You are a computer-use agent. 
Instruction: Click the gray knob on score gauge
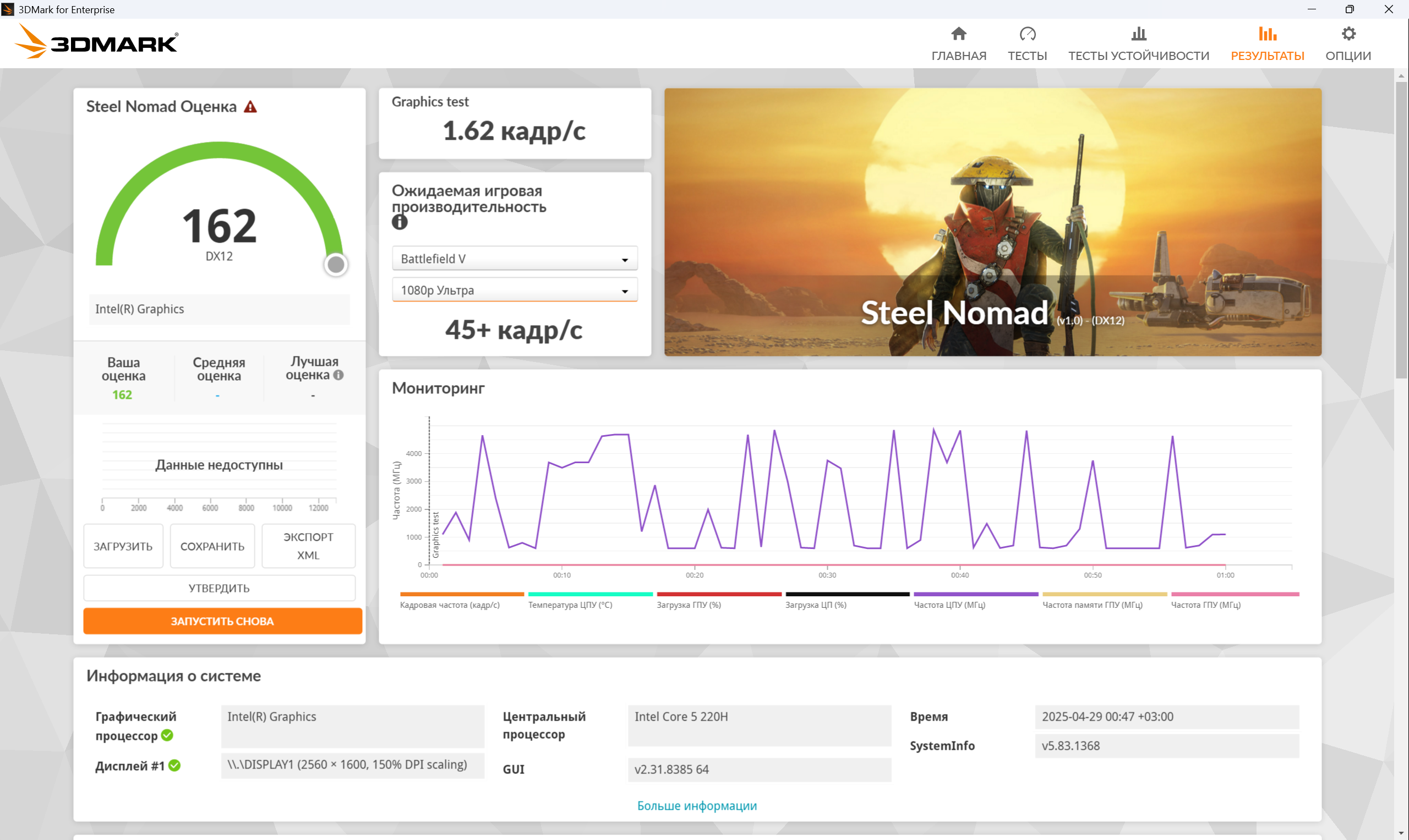coord(336,265)
